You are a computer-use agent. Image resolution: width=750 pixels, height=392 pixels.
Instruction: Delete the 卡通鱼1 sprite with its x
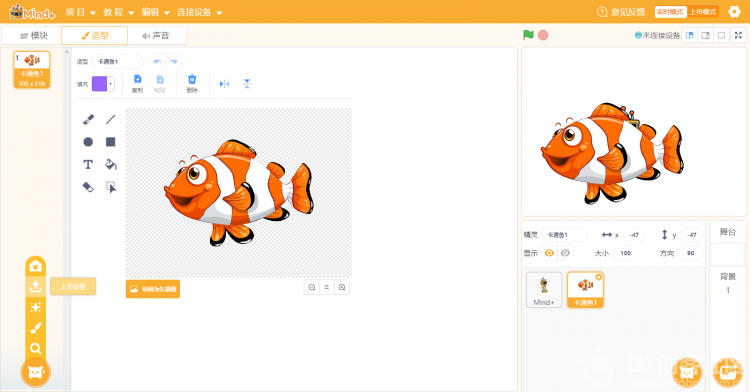pyautogui.click(x=598, y=277)
